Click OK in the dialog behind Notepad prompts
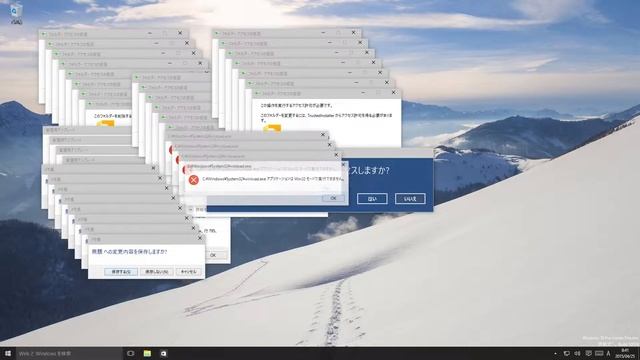The image size is (640, 360). coord(213,255)
